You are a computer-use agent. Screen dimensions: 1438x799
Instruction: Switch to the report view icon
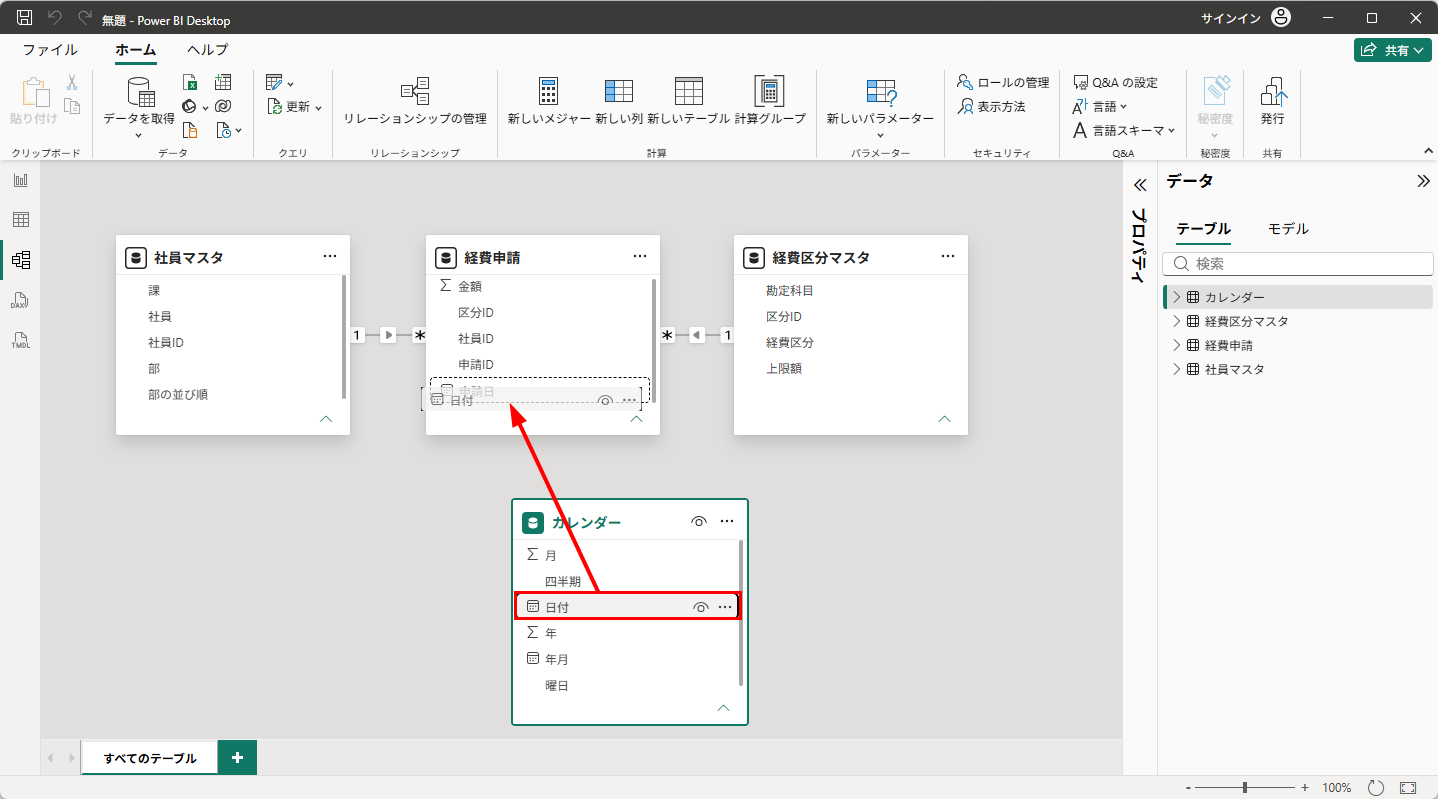click(x=20, y=180)
